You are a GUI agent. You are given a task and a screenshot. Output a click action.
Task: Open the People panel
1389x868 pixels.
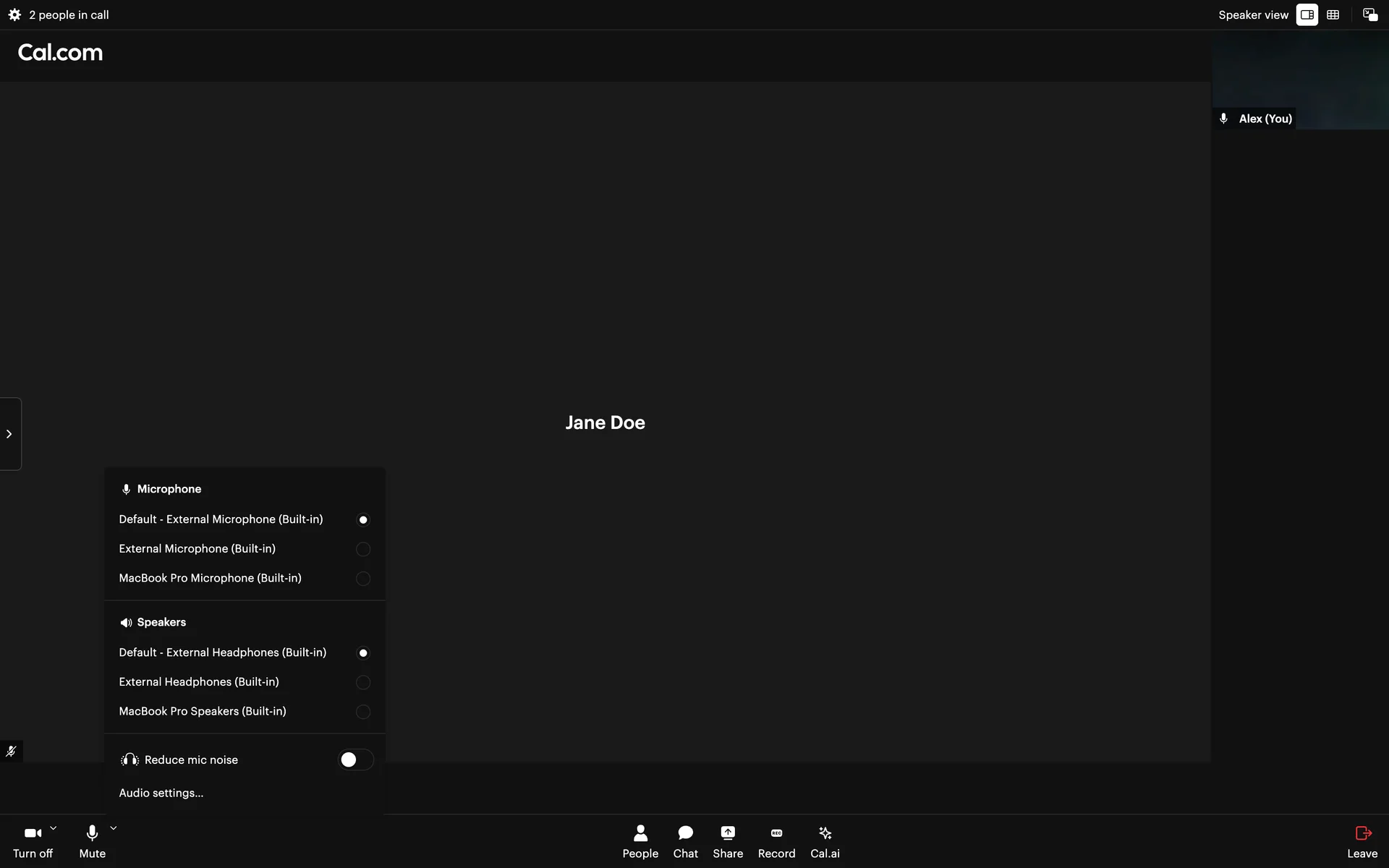pyautogui.click(x=640, y=842)
